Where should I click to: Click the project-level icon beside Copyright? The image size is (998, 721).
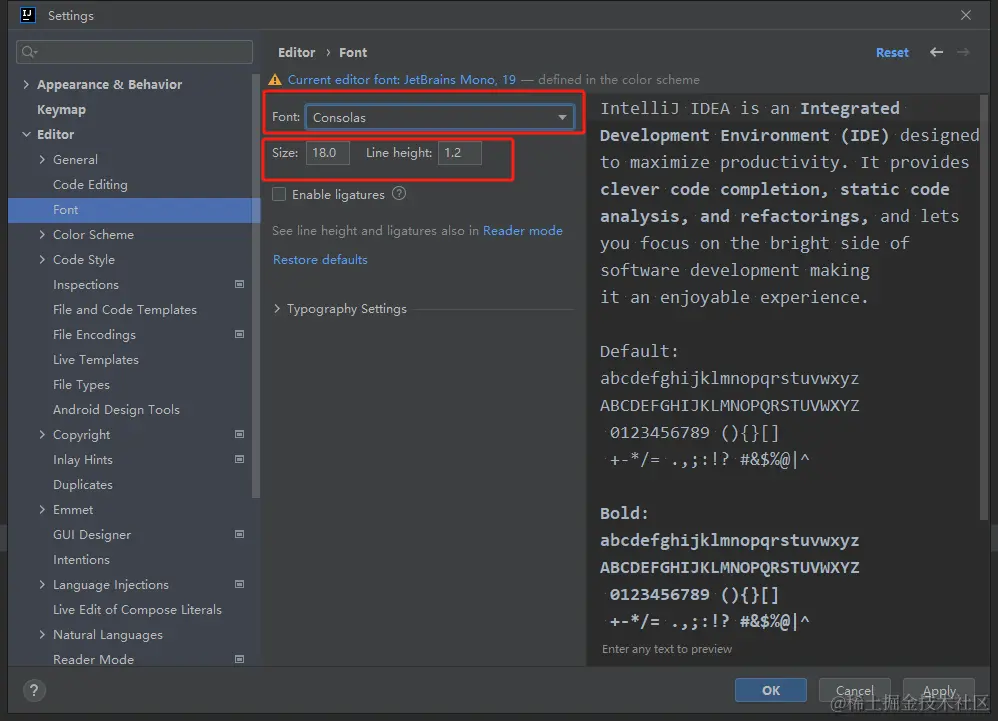(x=239, y=434)
